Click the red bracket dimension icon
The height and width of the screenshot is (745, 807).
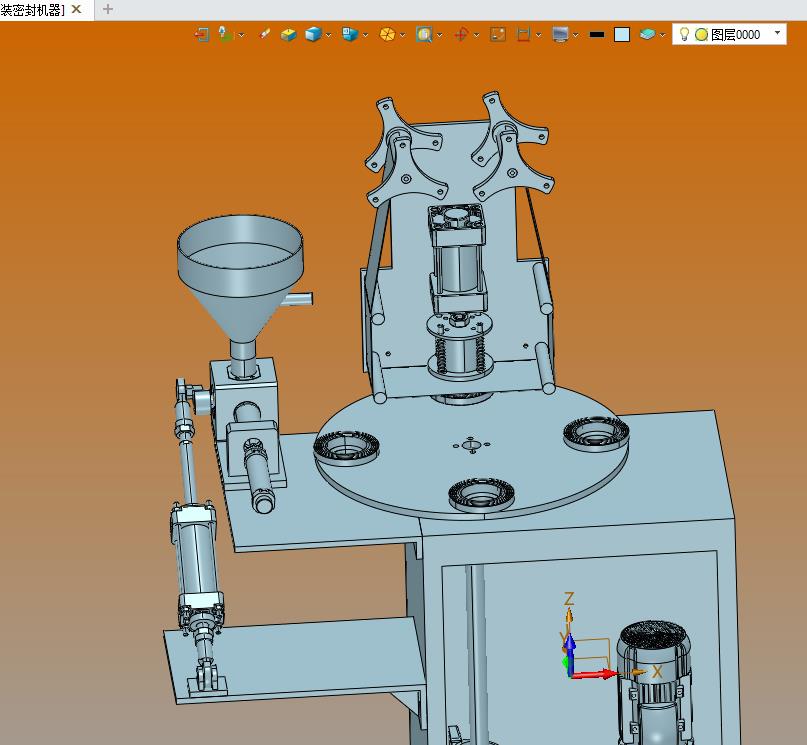point(523,34)
